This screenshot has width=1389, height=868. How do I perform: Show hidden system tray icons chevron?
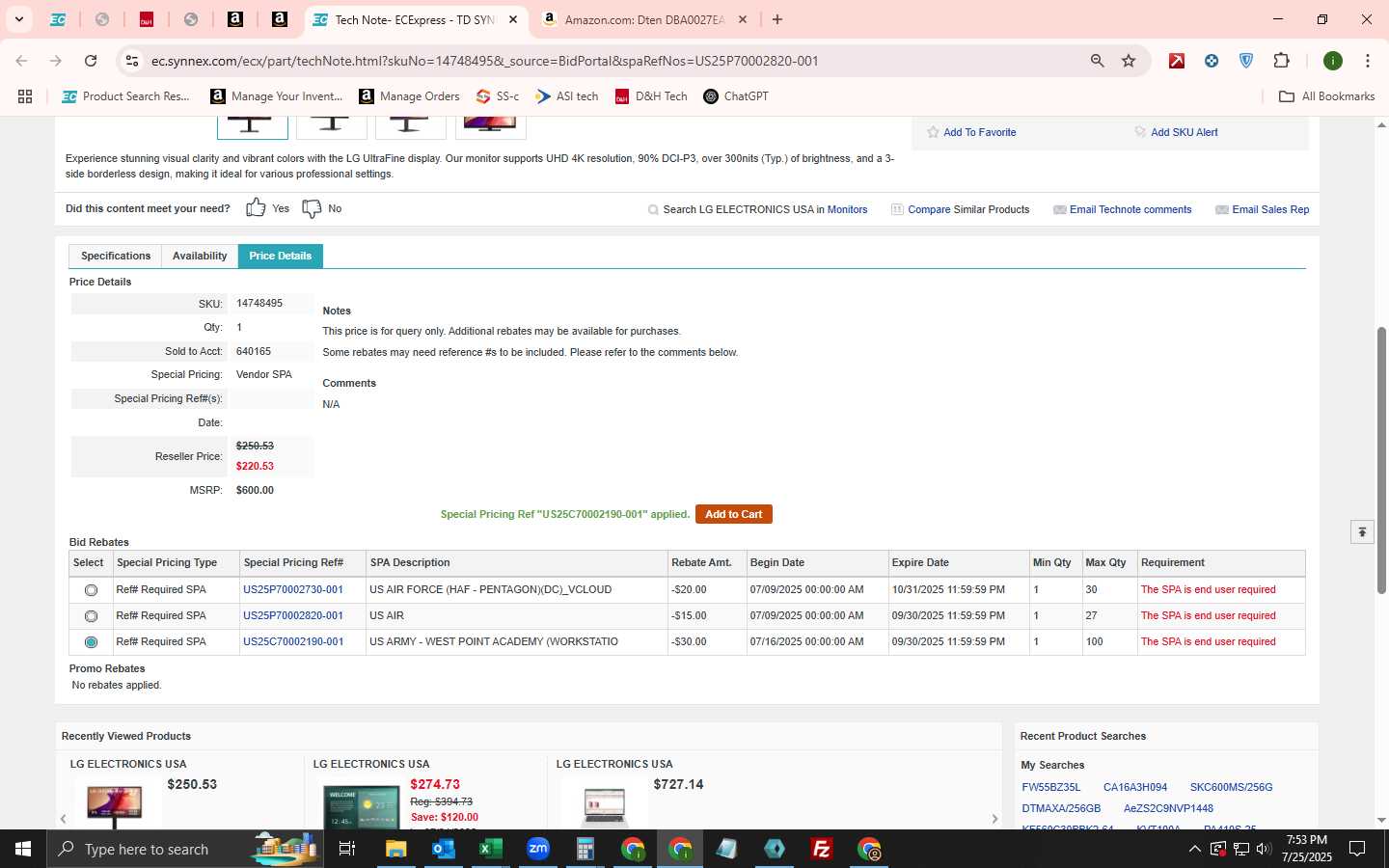(x=1194, y=849)
